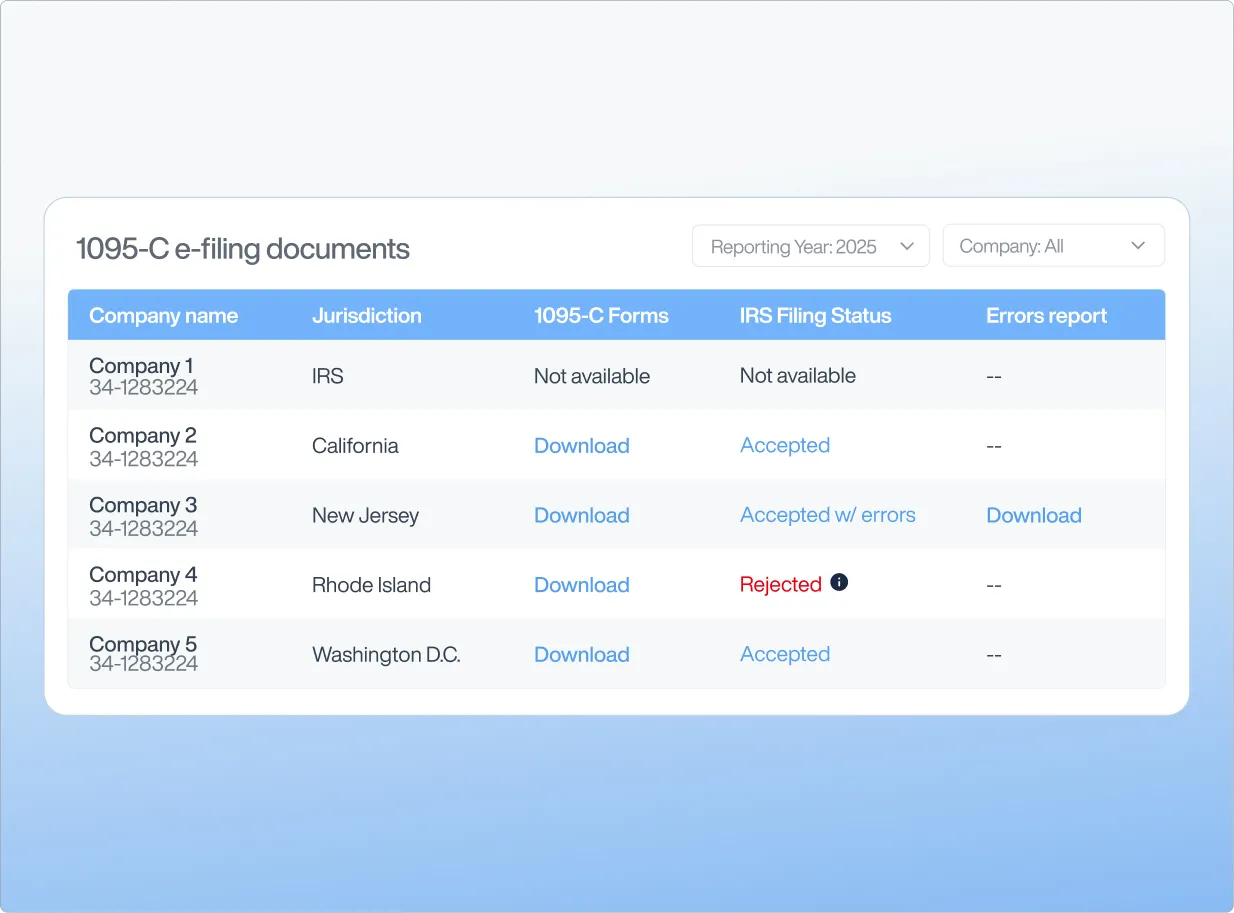Open the Reporting Year: 2025 dropdown

pyautogui.click(x=811, y=246)
